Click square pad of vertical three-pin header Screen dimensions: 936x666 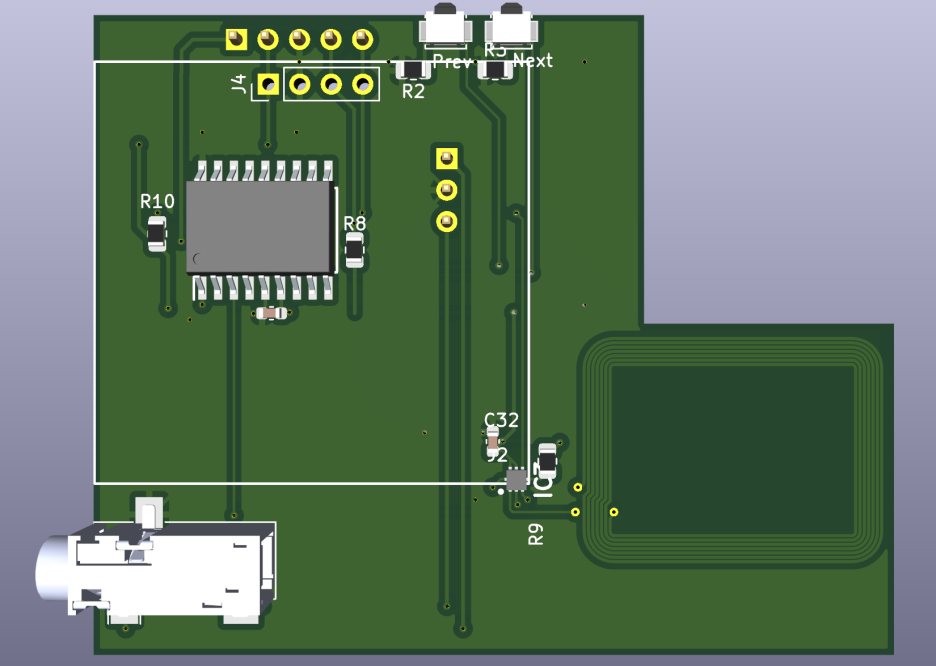[x=447, y=157]
